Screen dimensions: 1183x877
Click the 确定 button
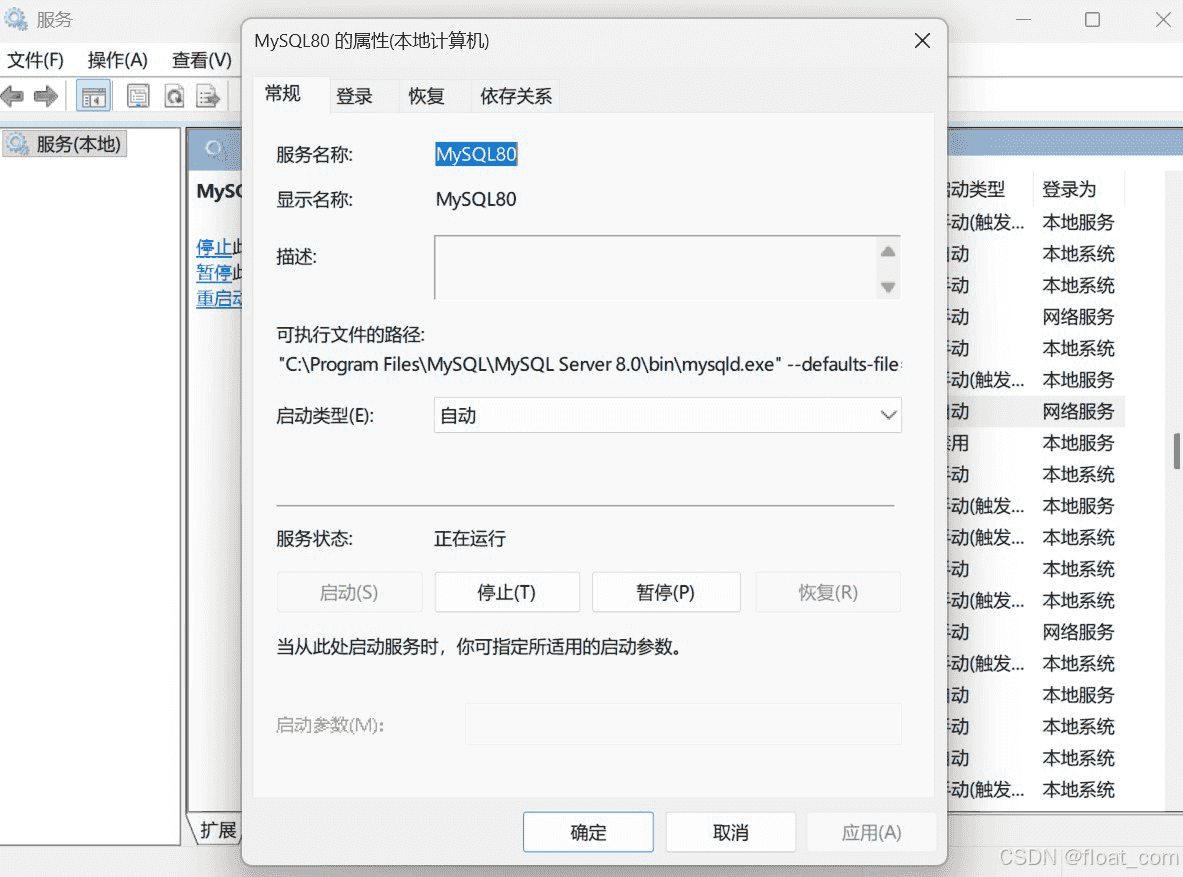tap(588, 832)
